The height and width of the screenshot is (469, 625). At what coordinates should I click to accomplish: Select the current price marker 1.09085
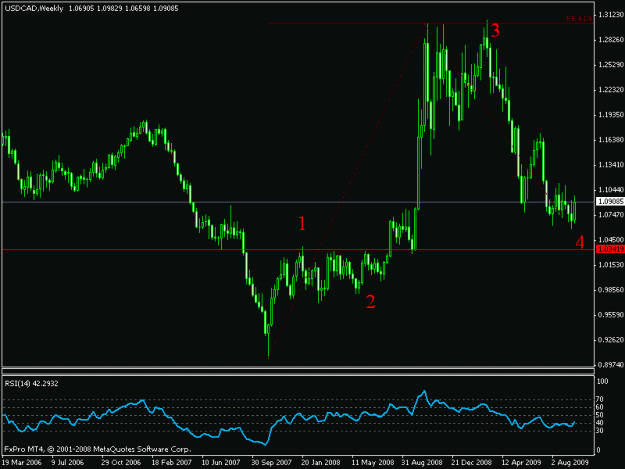pos(610,202)
